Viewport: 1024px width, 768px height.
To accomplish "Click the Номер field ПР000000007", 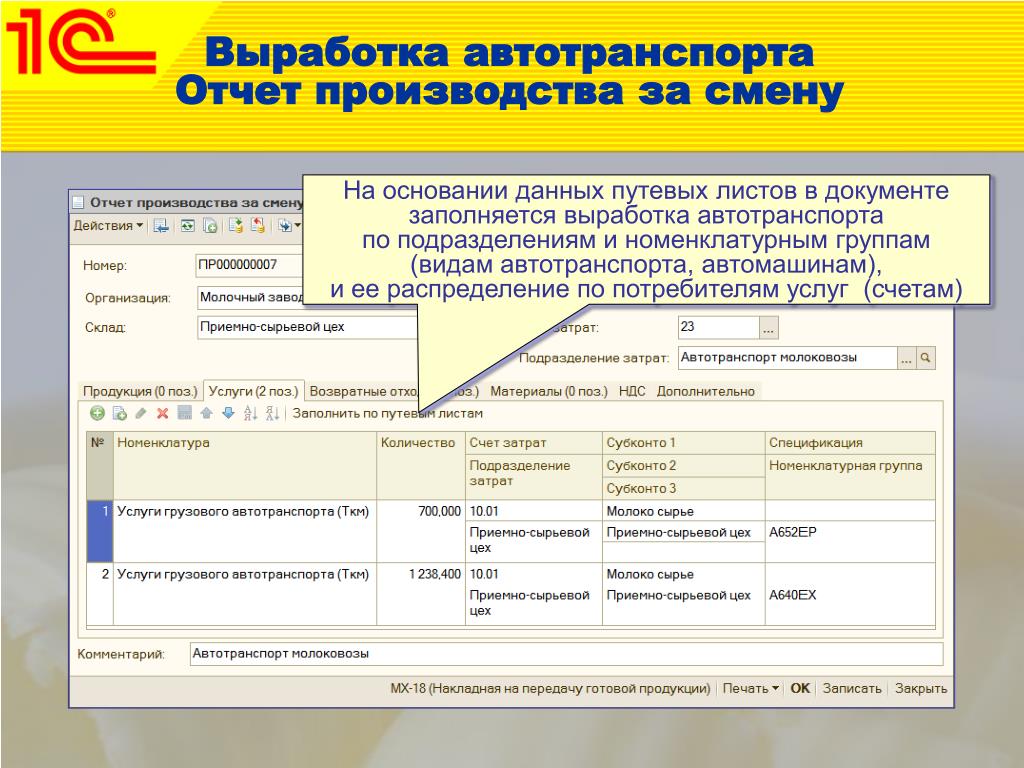I will pos(249,265).
